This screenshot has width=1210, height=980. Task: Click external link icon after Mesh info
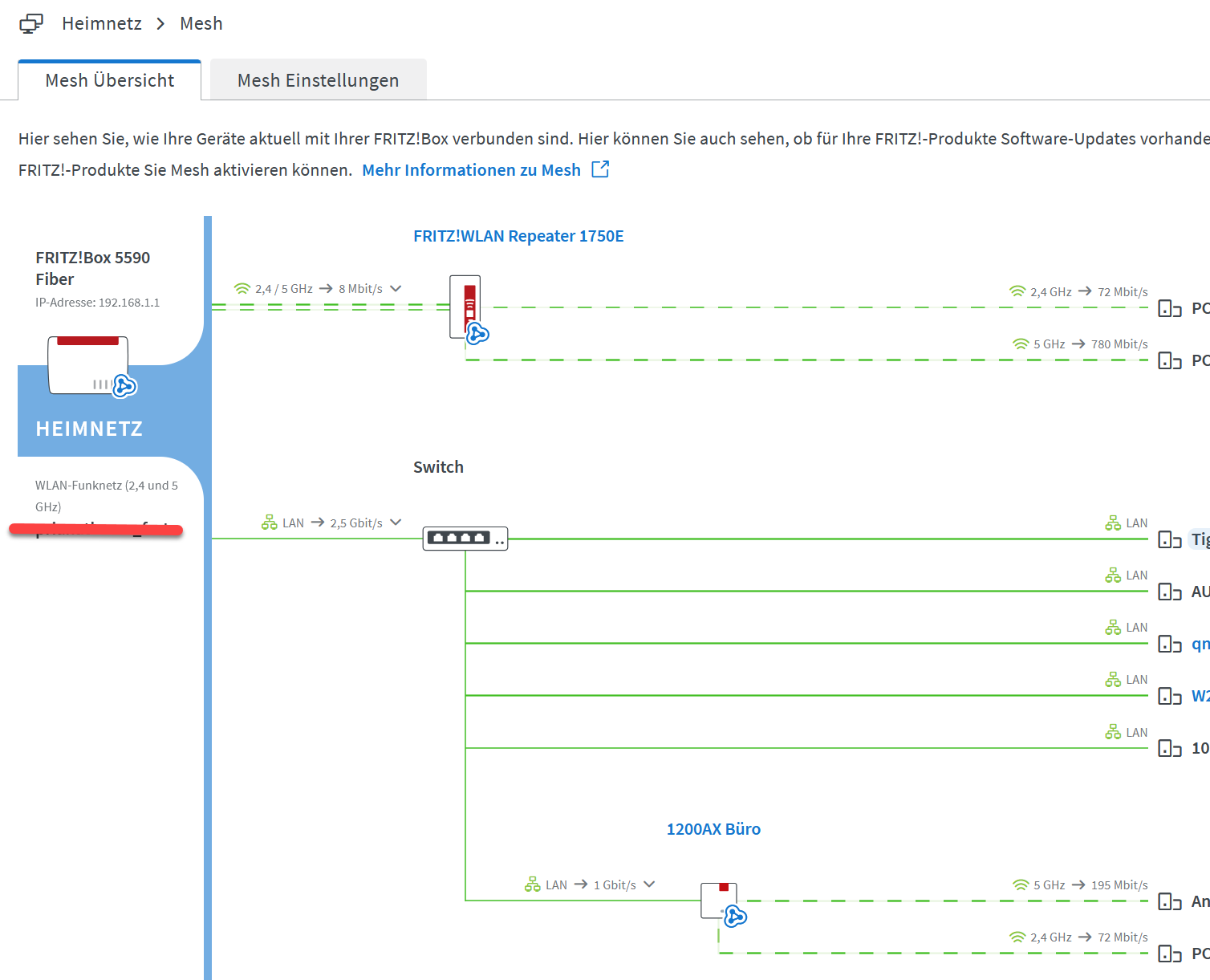pyautogui.click(x=600, y=169)
